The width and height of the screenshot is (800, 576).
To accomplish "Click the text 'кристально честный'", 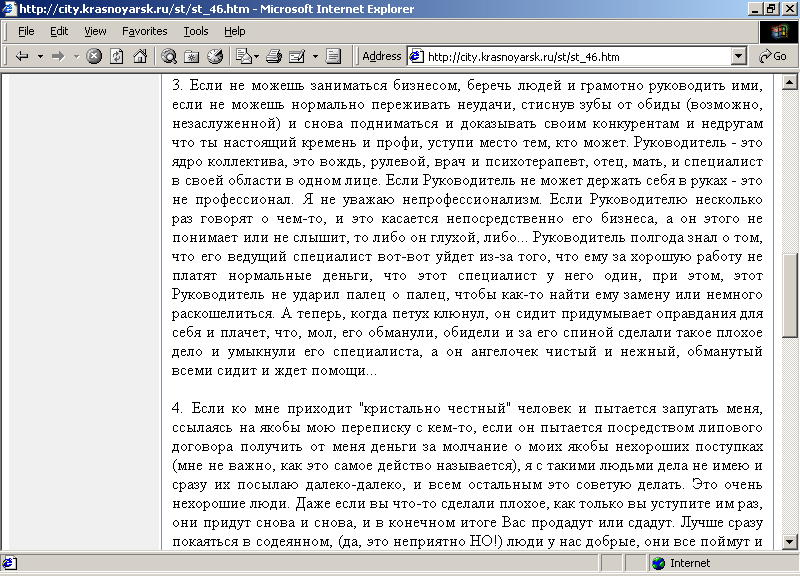I will (x=435, y=409).
